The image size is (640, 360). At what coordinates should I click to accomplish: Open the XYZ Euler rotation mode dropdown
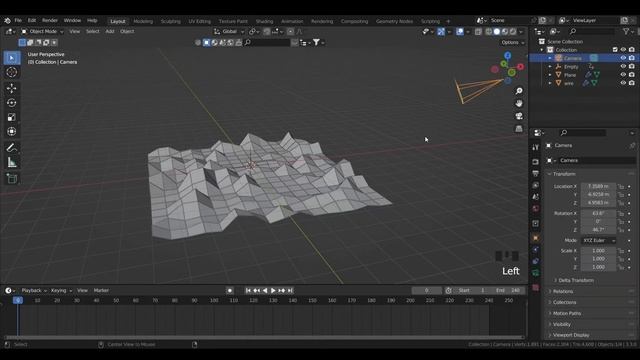tap(599, 240)
